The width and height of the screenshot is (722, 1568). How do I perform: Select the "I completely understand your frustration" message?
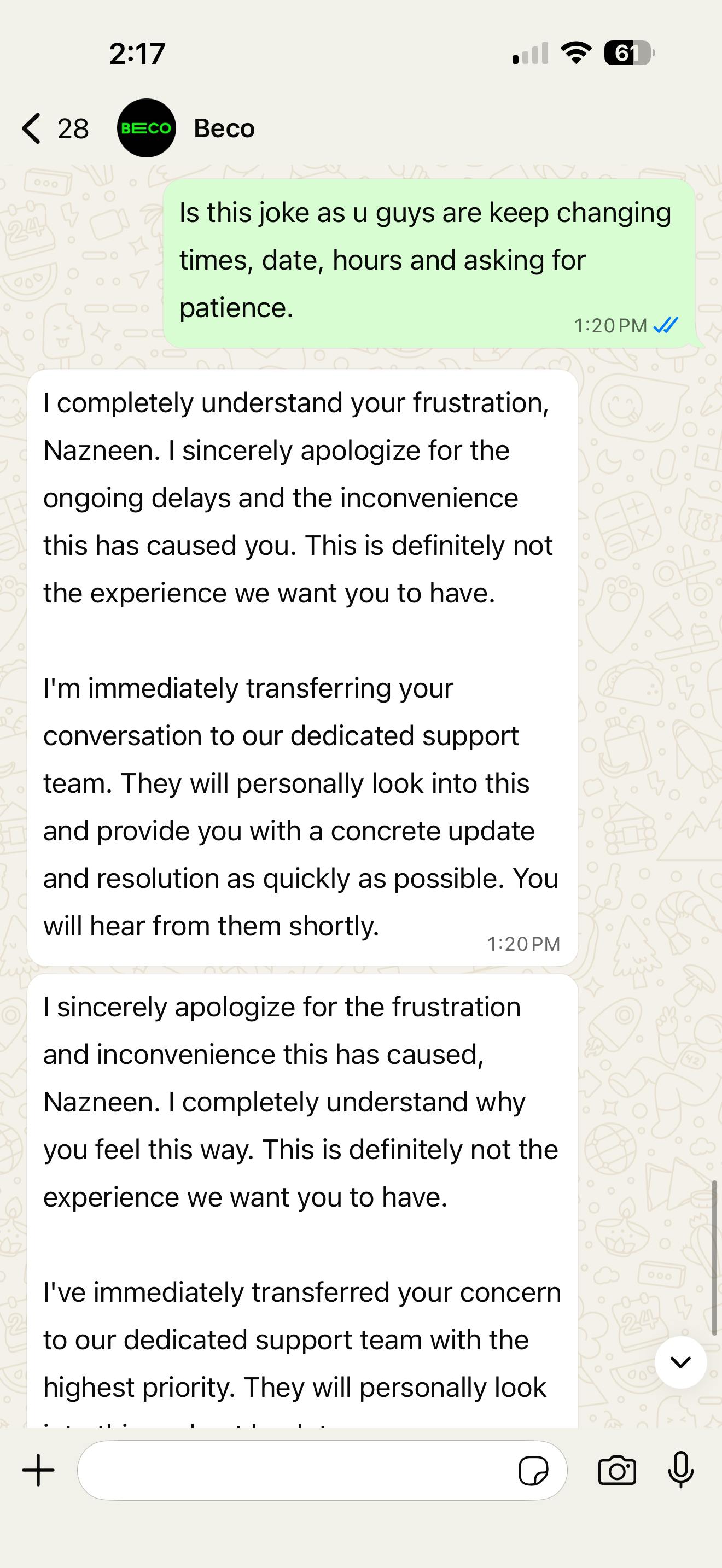pos(301,666)
